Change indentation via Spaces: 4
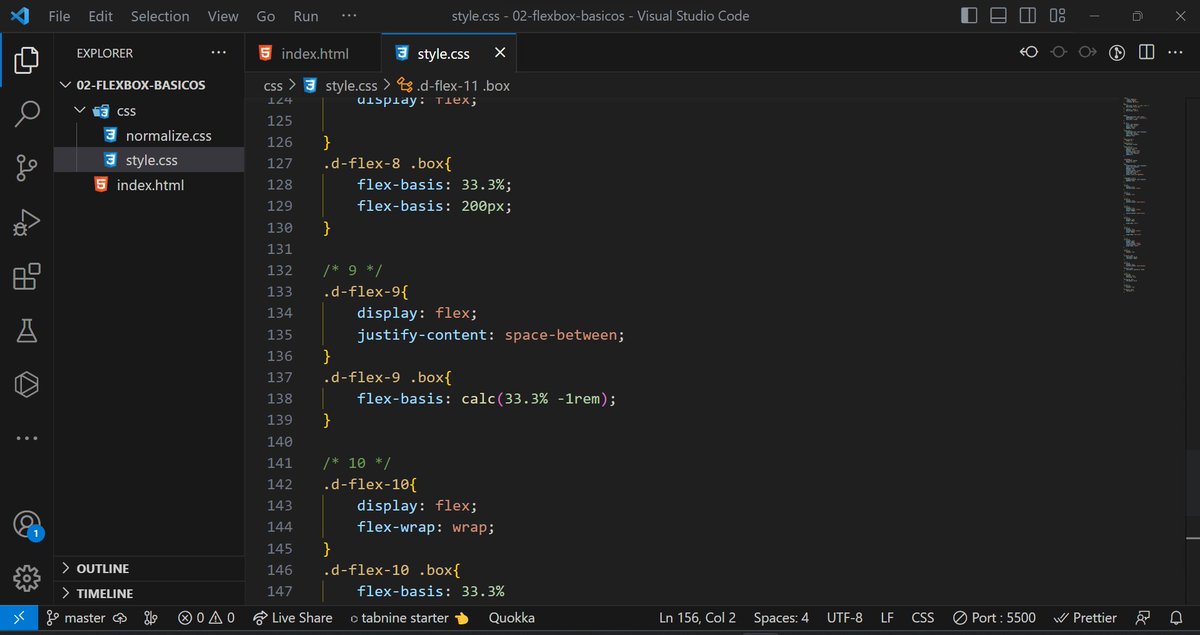The image size is (1200, 635). (x=781, y=618)
